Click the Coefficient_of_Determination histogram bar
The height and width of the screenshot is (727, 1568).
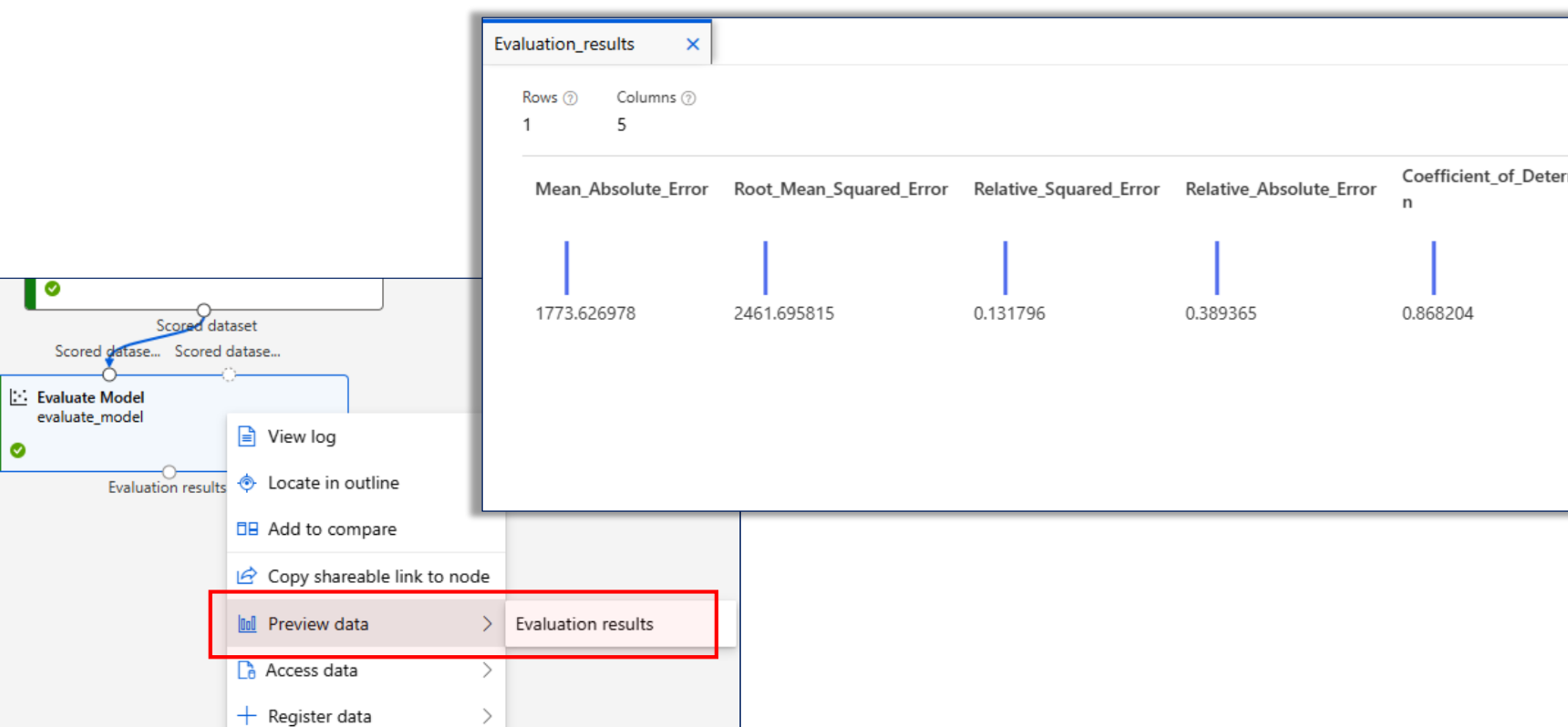coord(1433,268)
